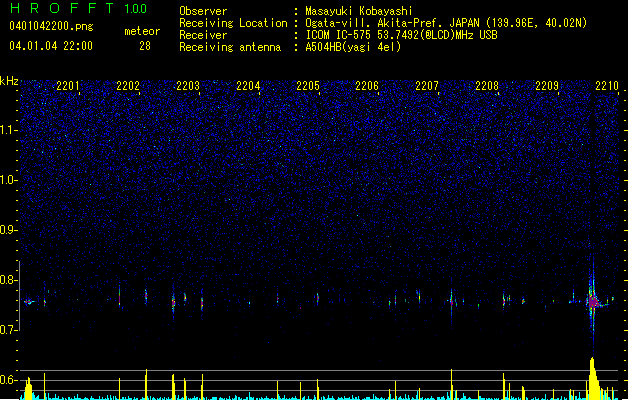Viewport: 629px width, 400px height.
Task: Click the 2209 time marker
Action: click(x=547, y=86)
